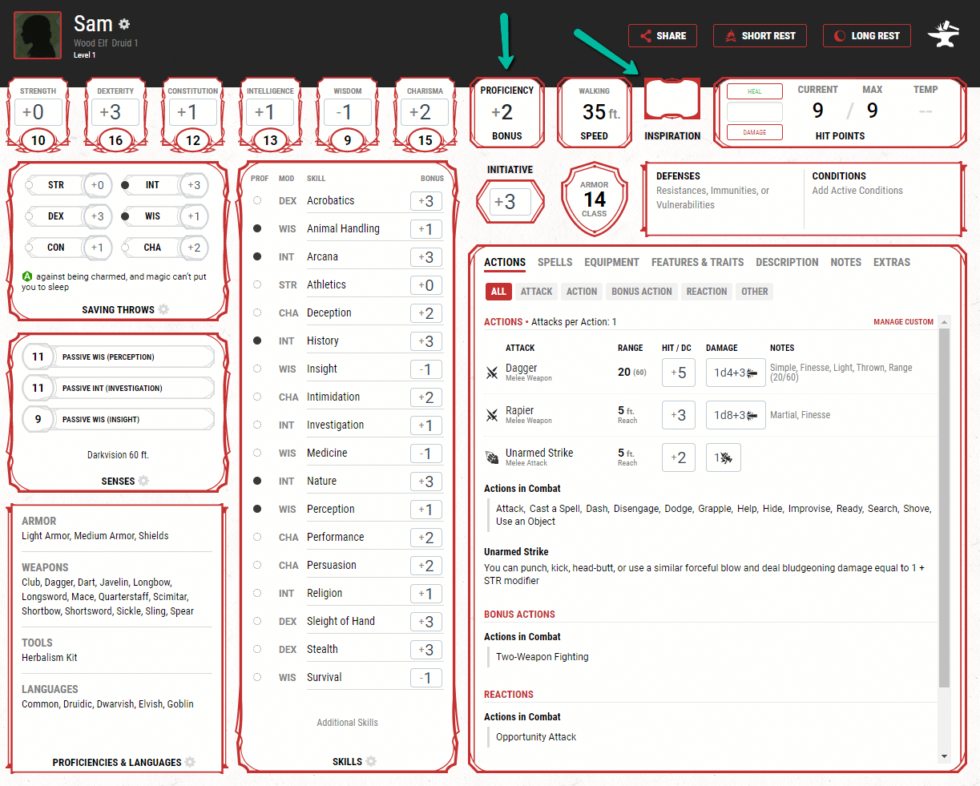The width and height of the screenshot is (980, 786).
Task: Expand Additional Skills
Action: coord(347,722)
